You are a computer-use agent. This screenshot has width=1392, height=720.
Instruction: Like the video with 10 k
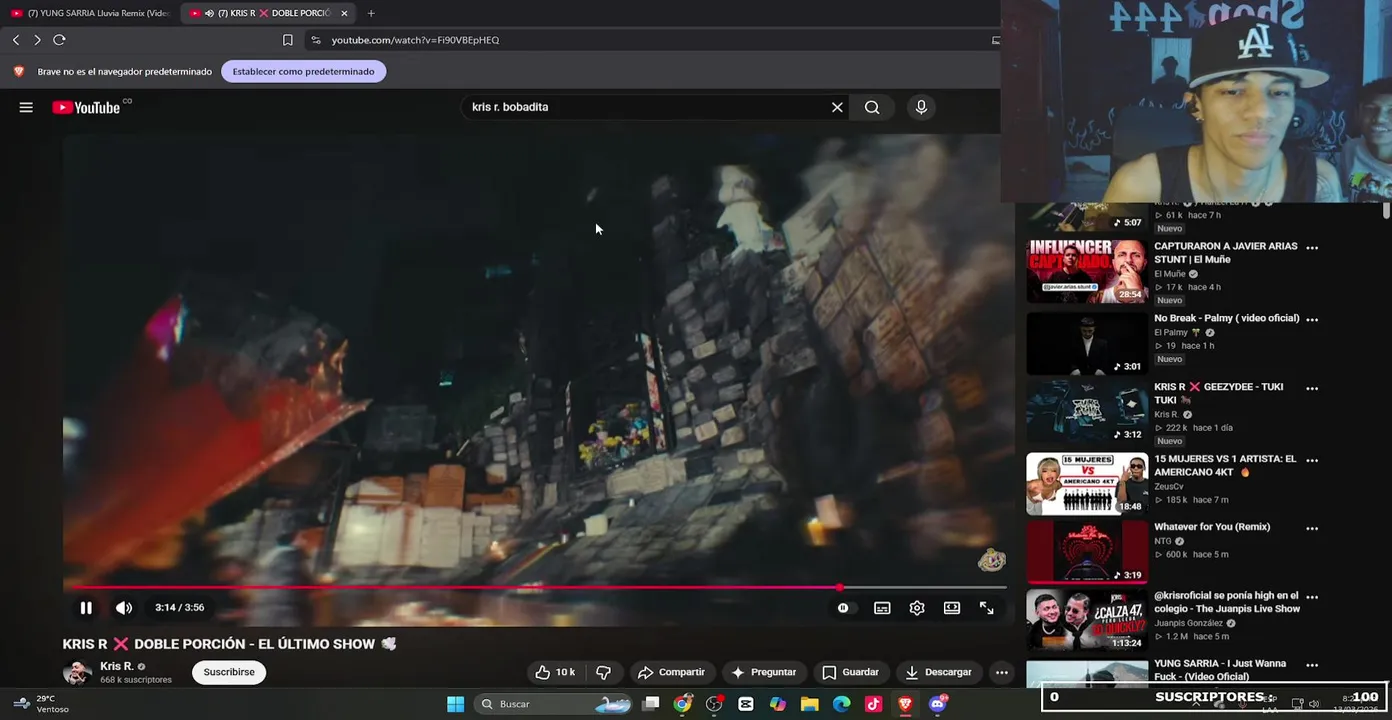click(x=555, y=672)
